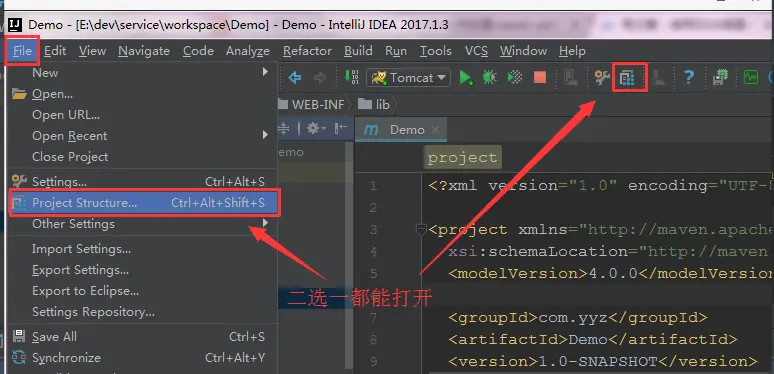The image size is (774, 374).
Task: Start debugging with the green bug icon
Action: [x=489, y=77]
